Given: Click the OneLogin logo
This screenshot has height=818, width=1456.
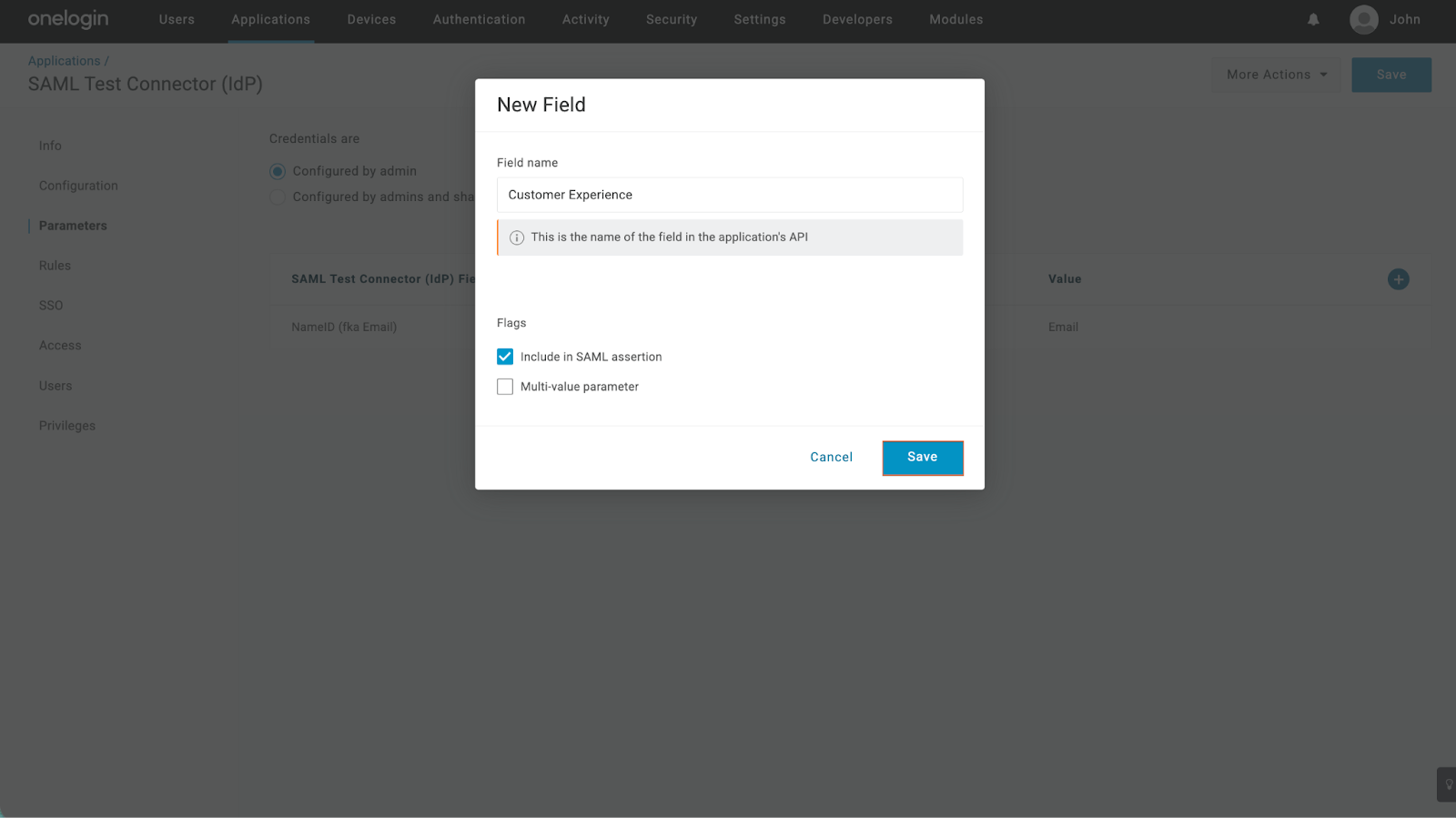Looking at the screenshot, I should click(x=68, y=19).
